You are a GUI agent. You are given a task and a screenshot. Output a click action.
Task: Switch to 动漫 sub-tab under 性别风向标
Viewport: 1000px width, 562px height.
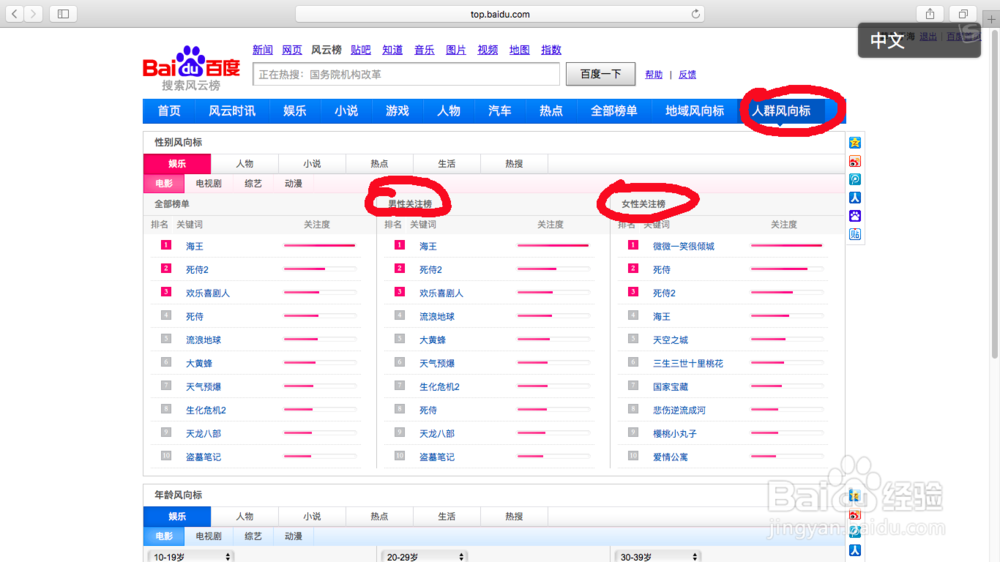(293, 184)
